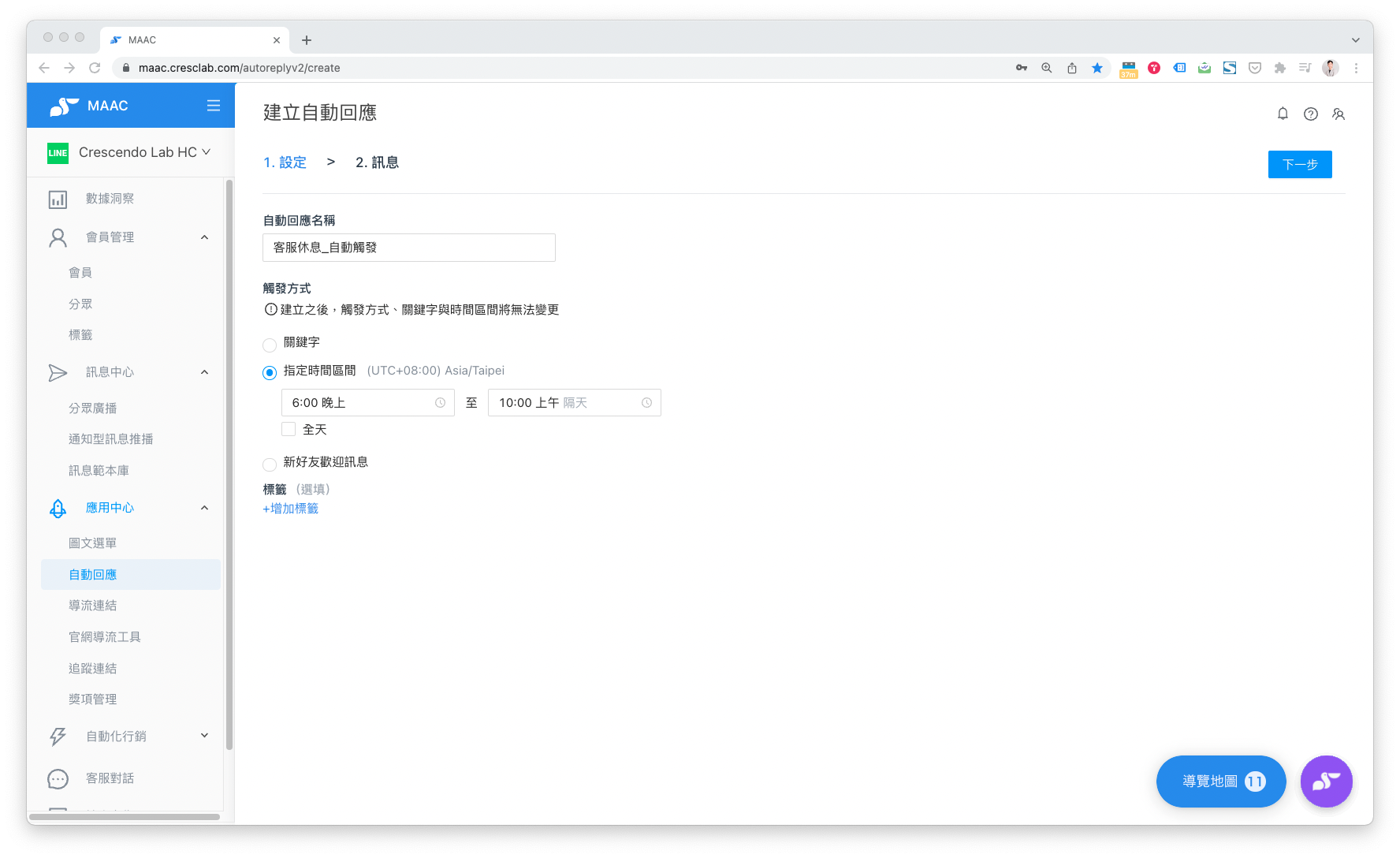
Task: Collapse the 應用中心 section chevron
Action: click(x=205, y=508)
